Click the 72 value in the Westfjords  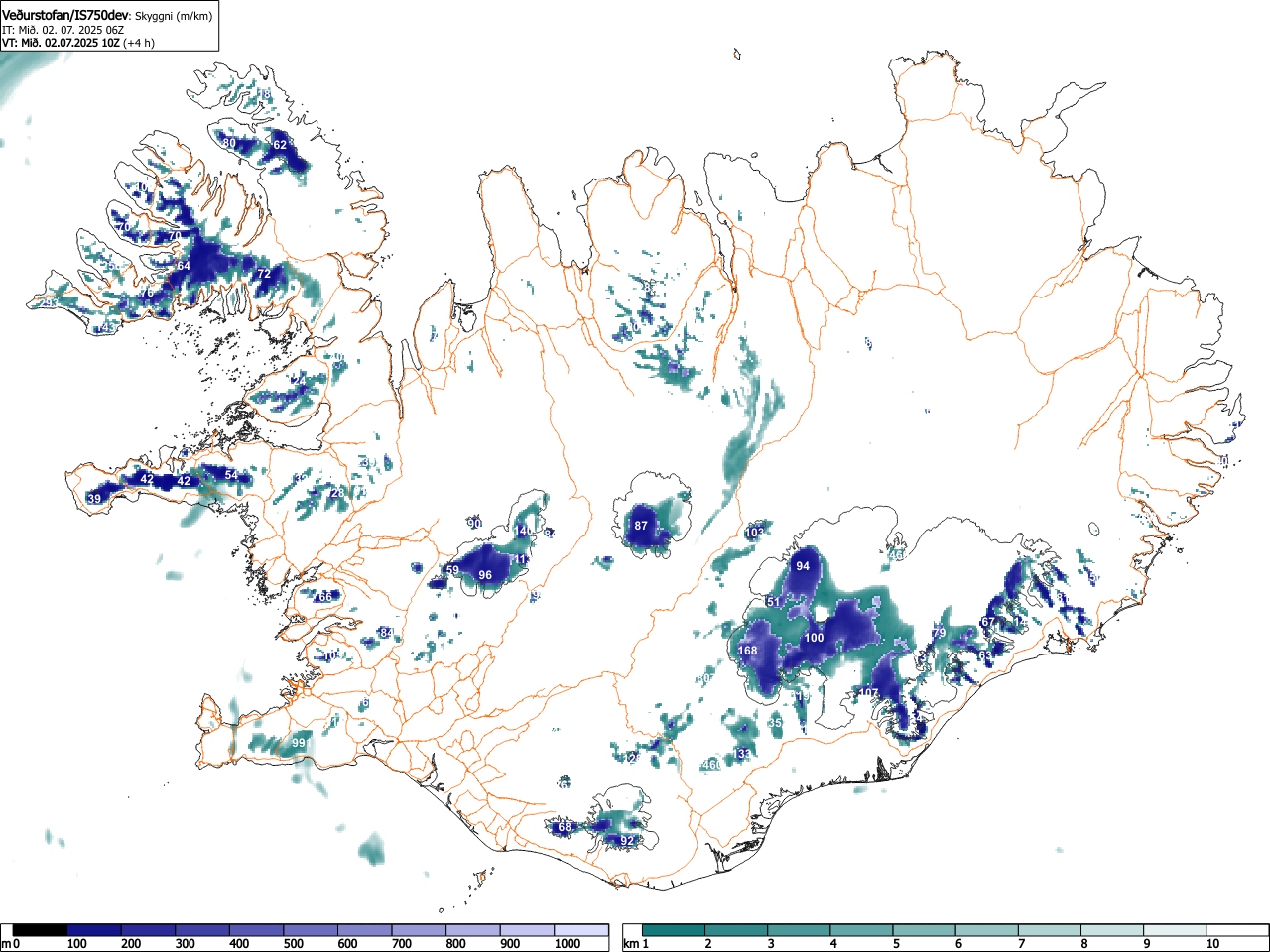click(264, 273)
